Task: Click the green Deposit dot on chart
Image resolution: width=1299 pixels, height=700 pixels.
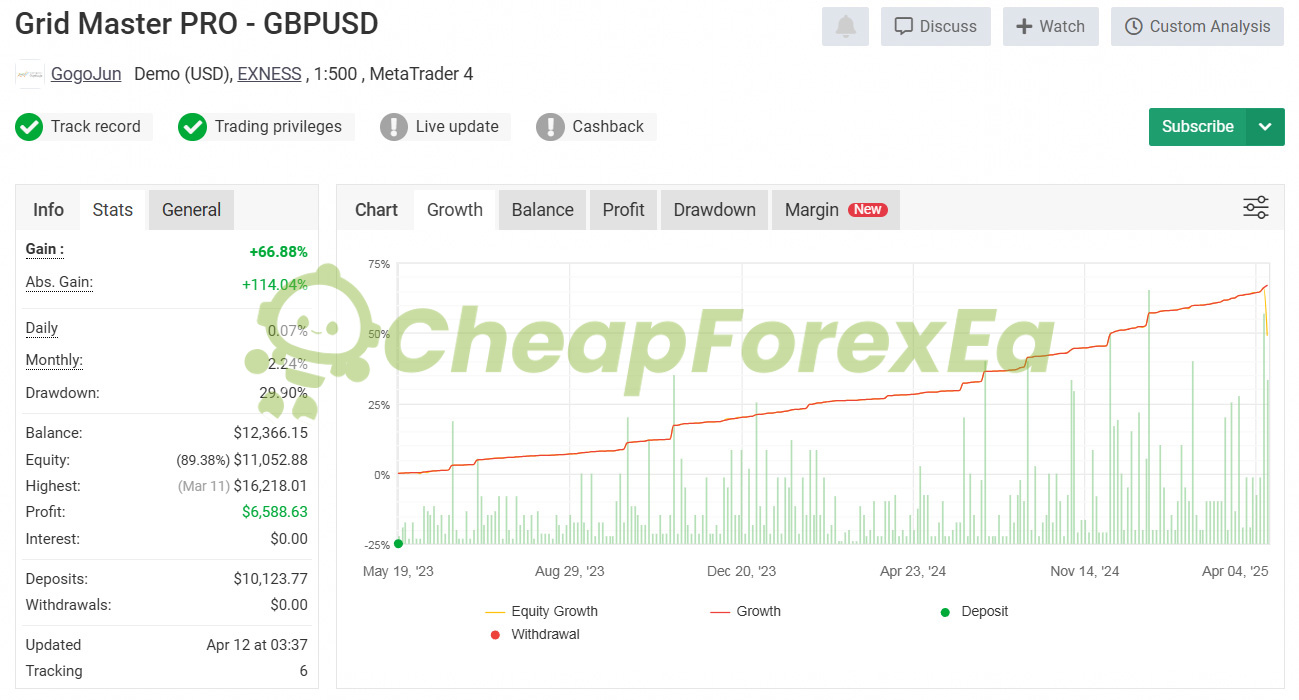Action: coord(398,543)
